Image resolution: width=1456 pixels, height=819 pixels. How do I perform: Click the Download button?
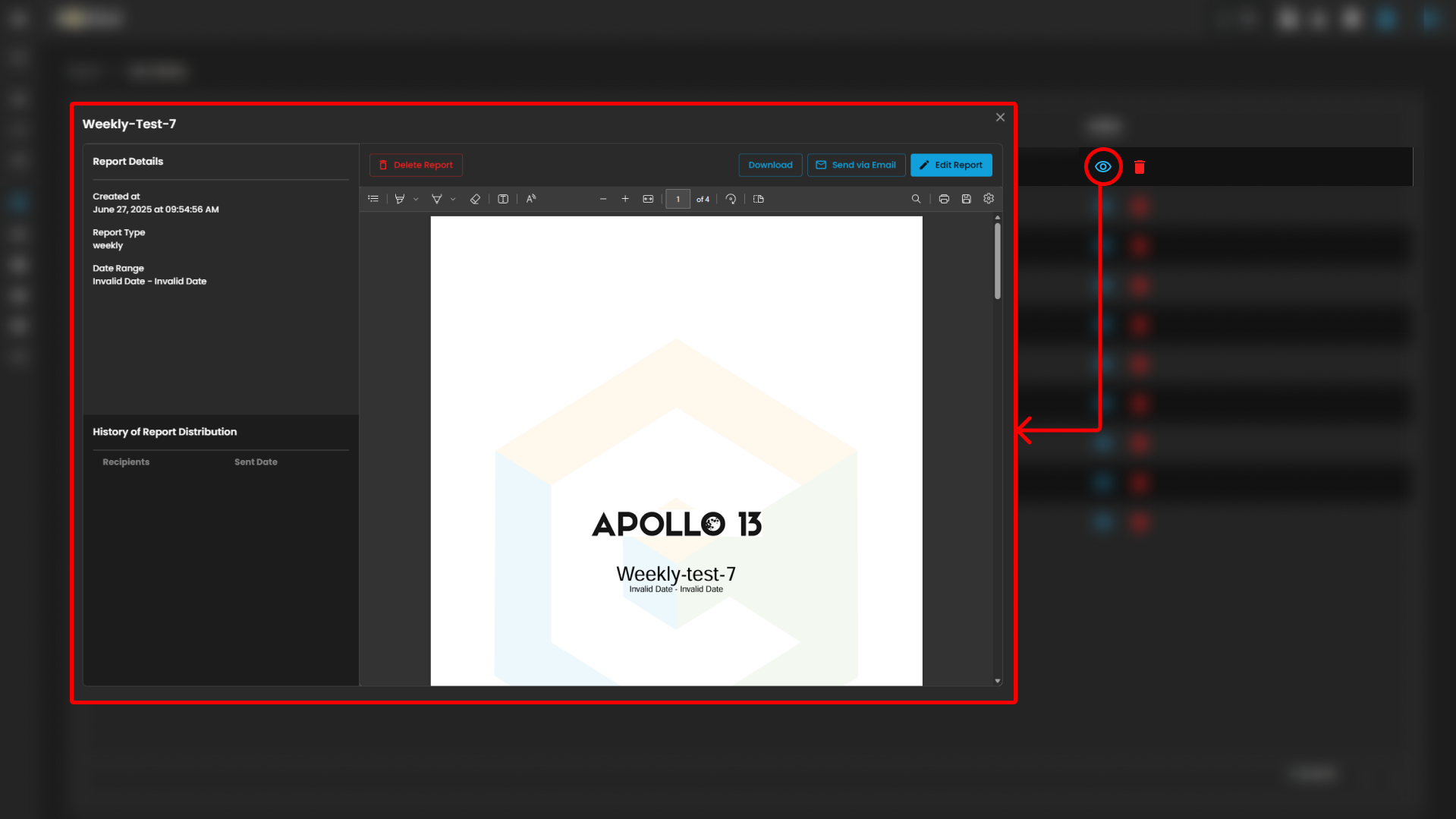[x=770, y=165]
